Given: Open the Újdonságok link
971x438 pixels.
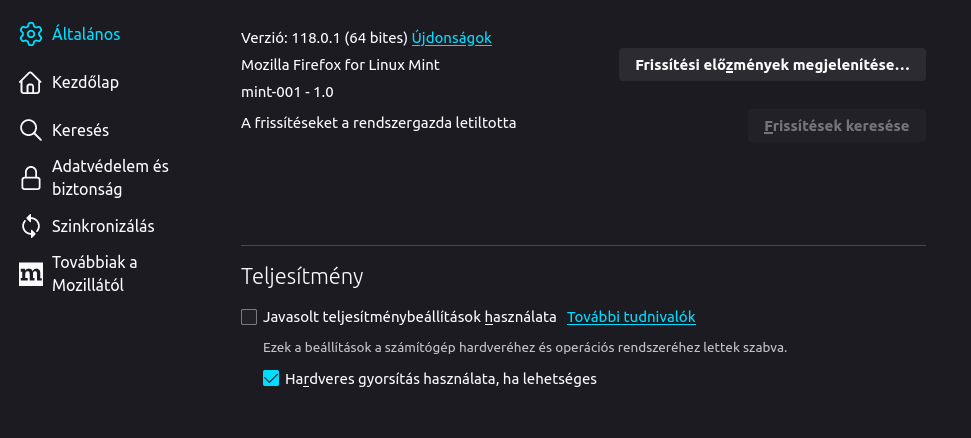Looking at the screenshot, I should (x=451, y=38).
